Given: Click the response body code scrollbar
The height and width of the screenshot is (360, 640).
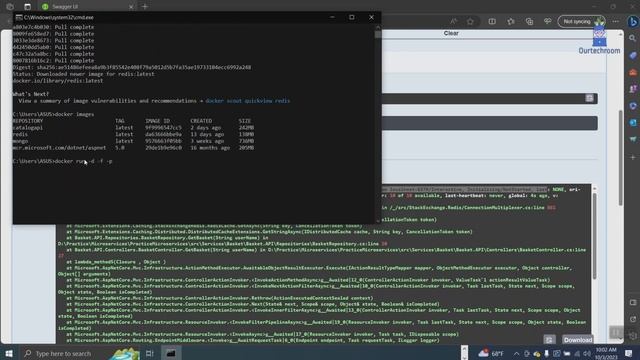Looking at the screenshot, I should pos(594,236).
